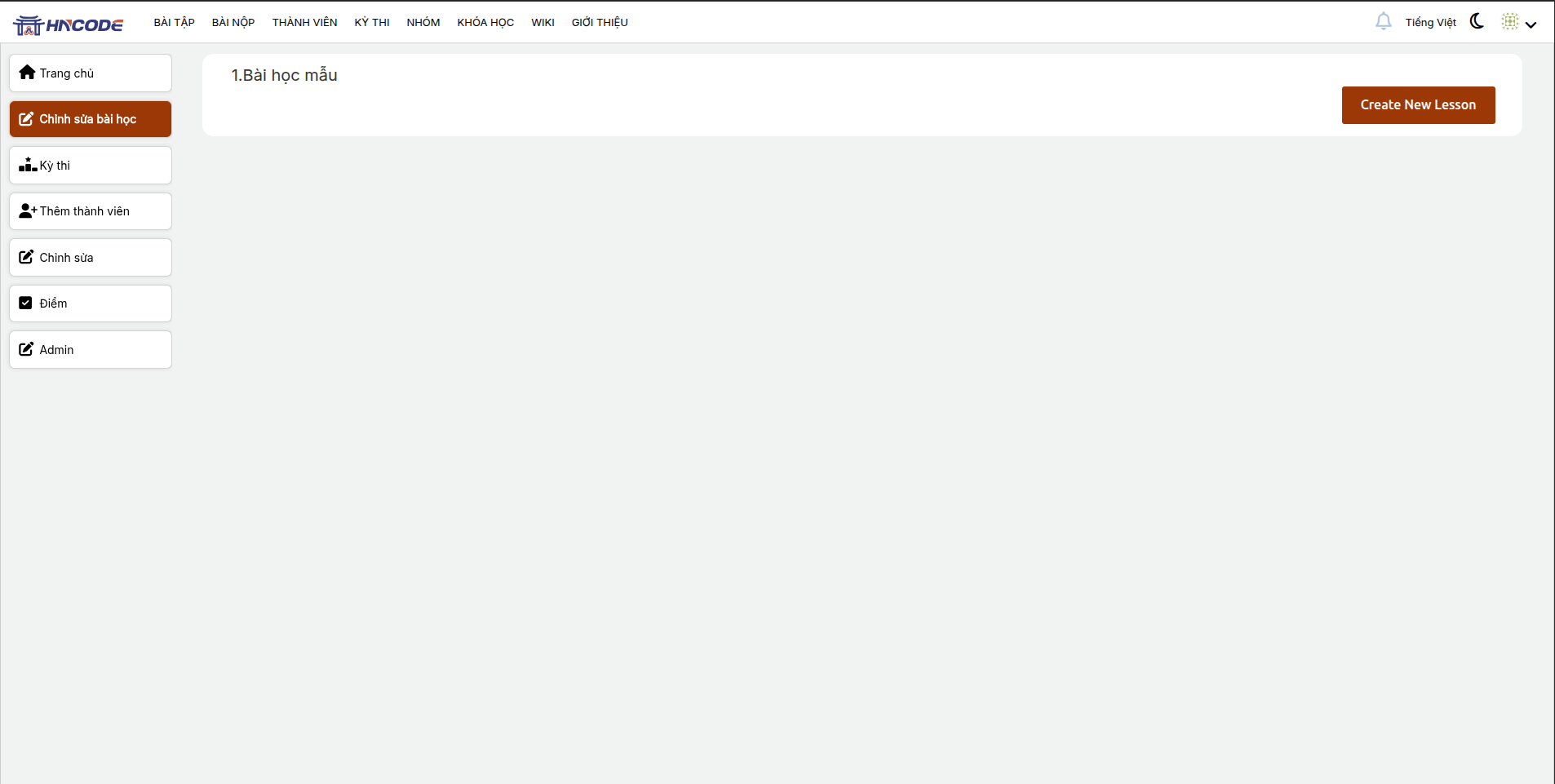1555x784 pixels.
Task: Go to THÀNH VIÊN page
Action: [x=304, y=22]
